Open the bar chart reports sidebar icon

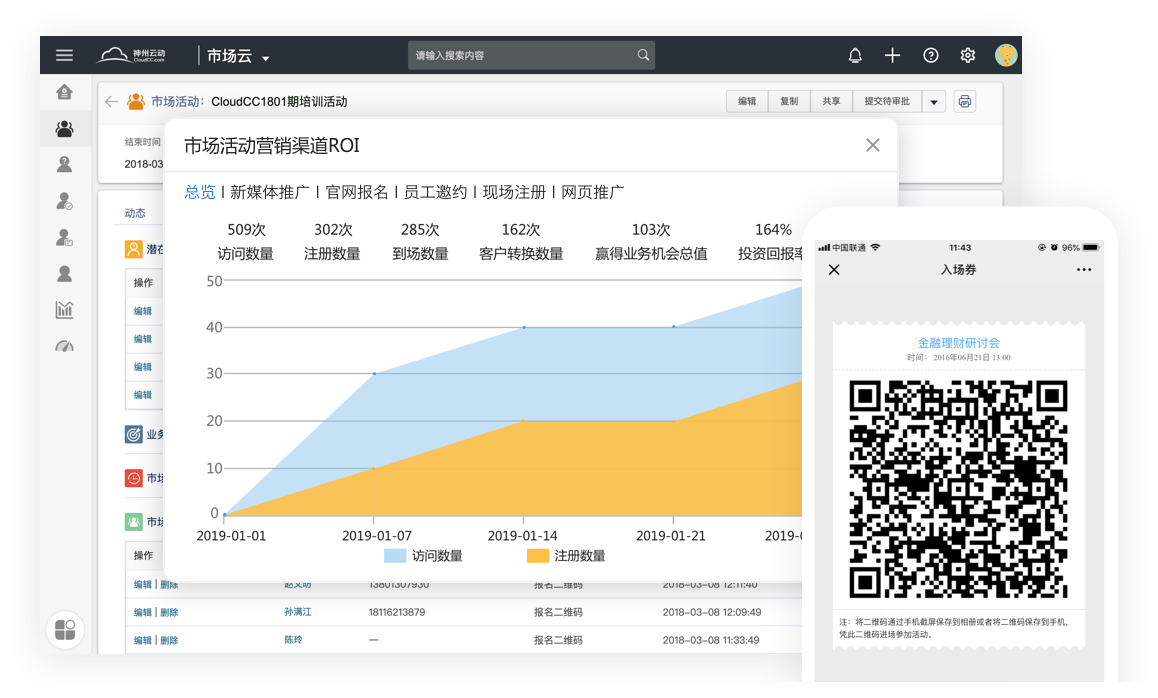(x=65, y=309)
